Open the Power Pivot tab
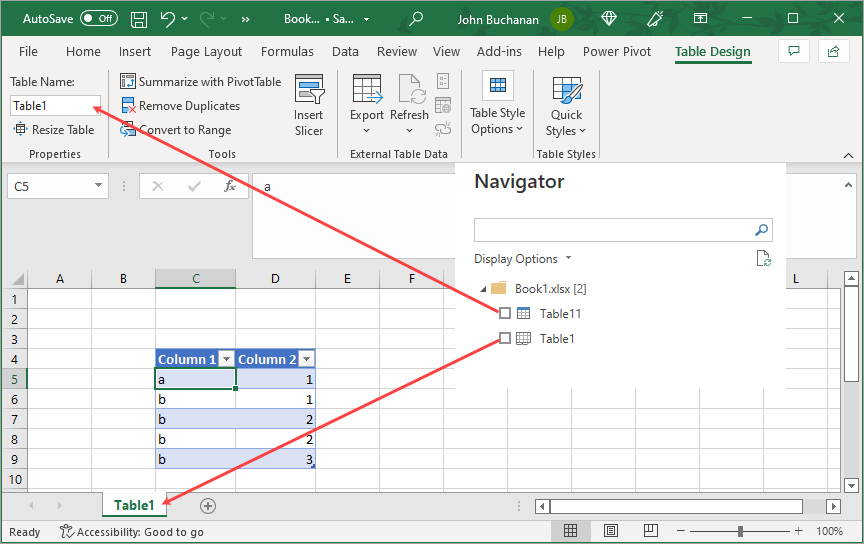This screenshot has height=544, width=864. coord(617,51)
